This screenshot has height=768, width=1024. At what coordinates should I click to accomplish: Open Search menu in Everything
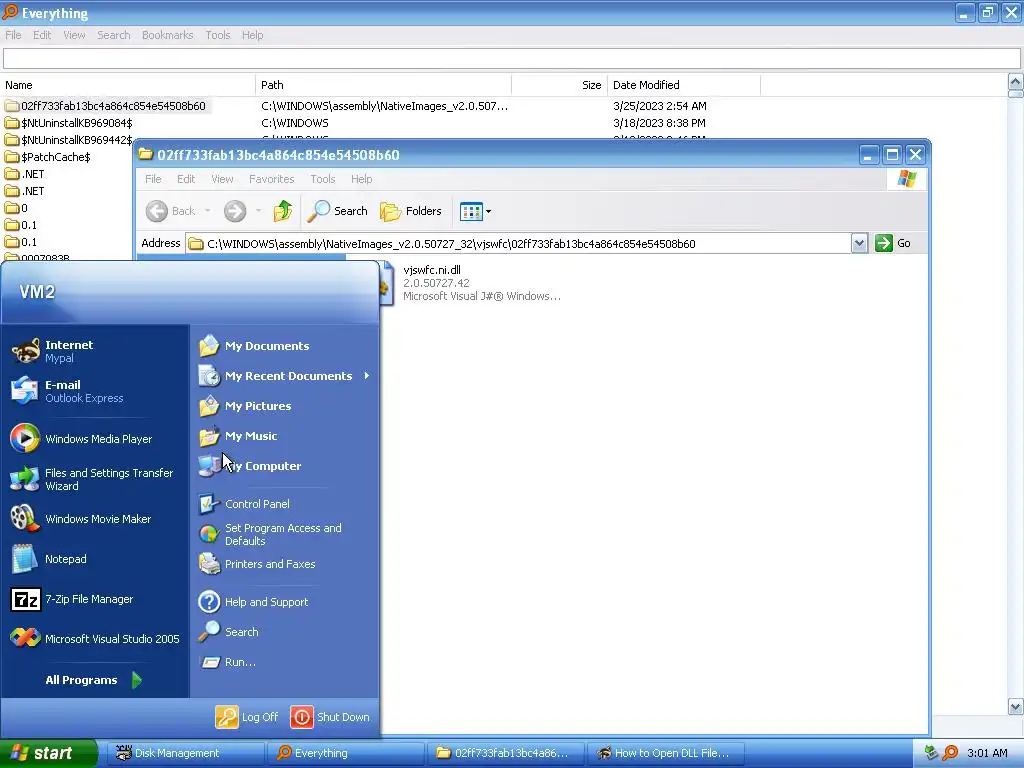point(114,35)
